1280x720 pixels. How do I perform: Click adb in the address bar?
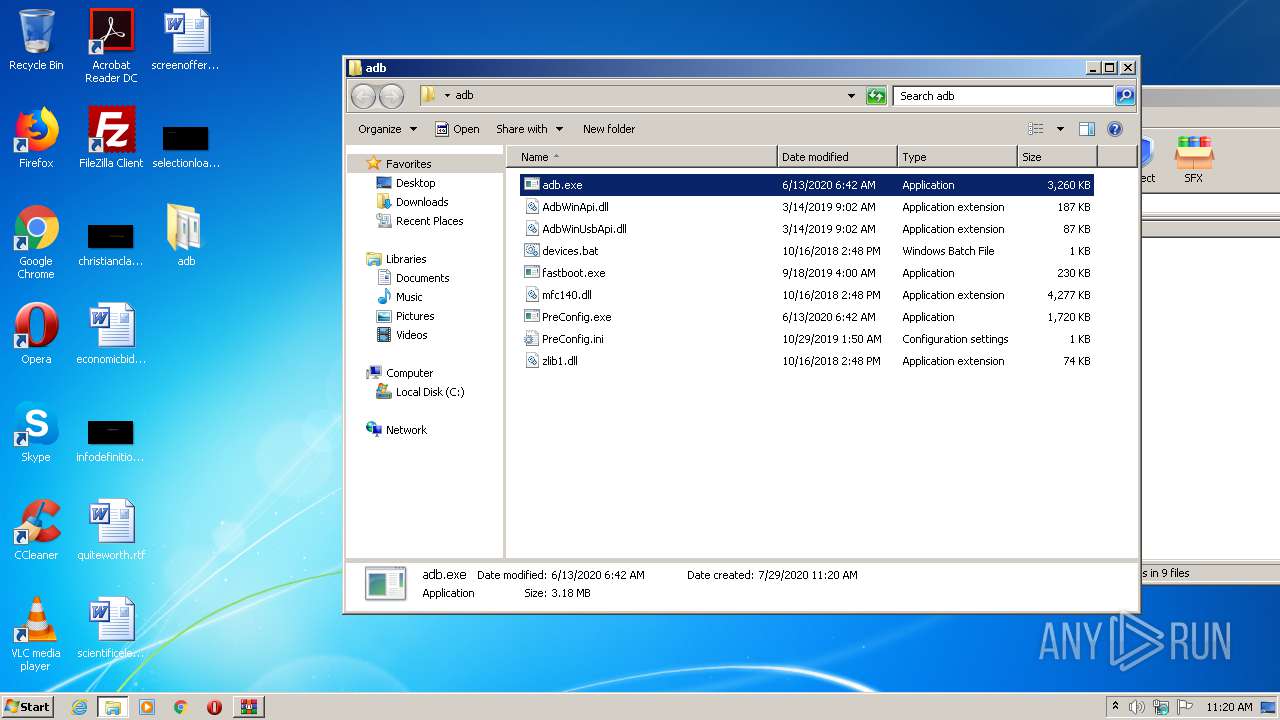point(464,96)
